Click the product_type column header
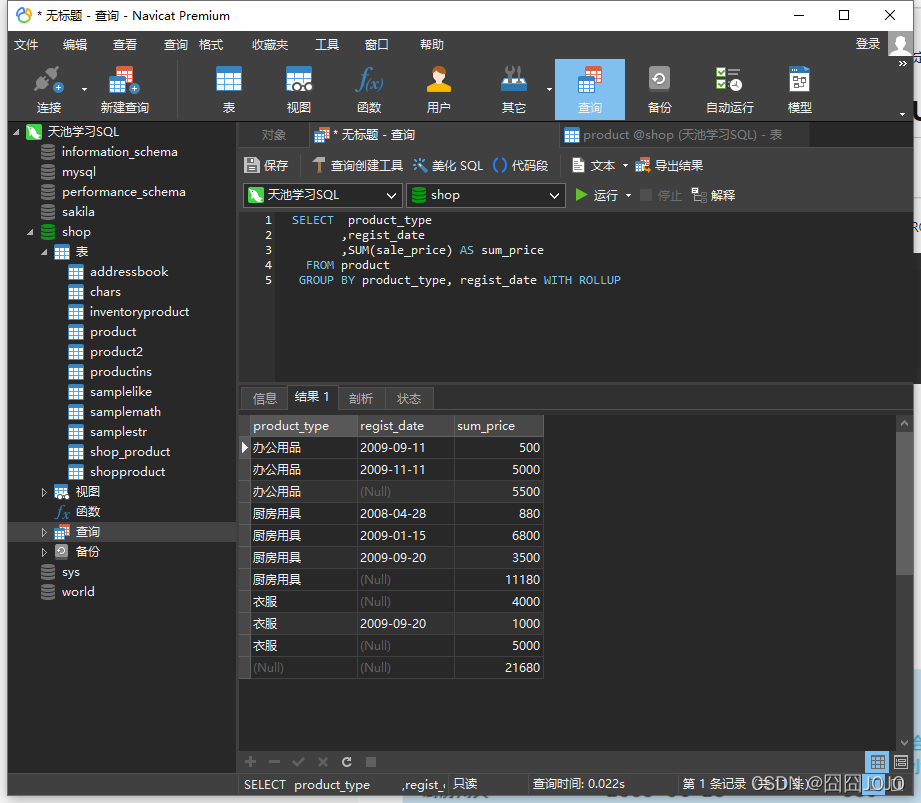 304,426
